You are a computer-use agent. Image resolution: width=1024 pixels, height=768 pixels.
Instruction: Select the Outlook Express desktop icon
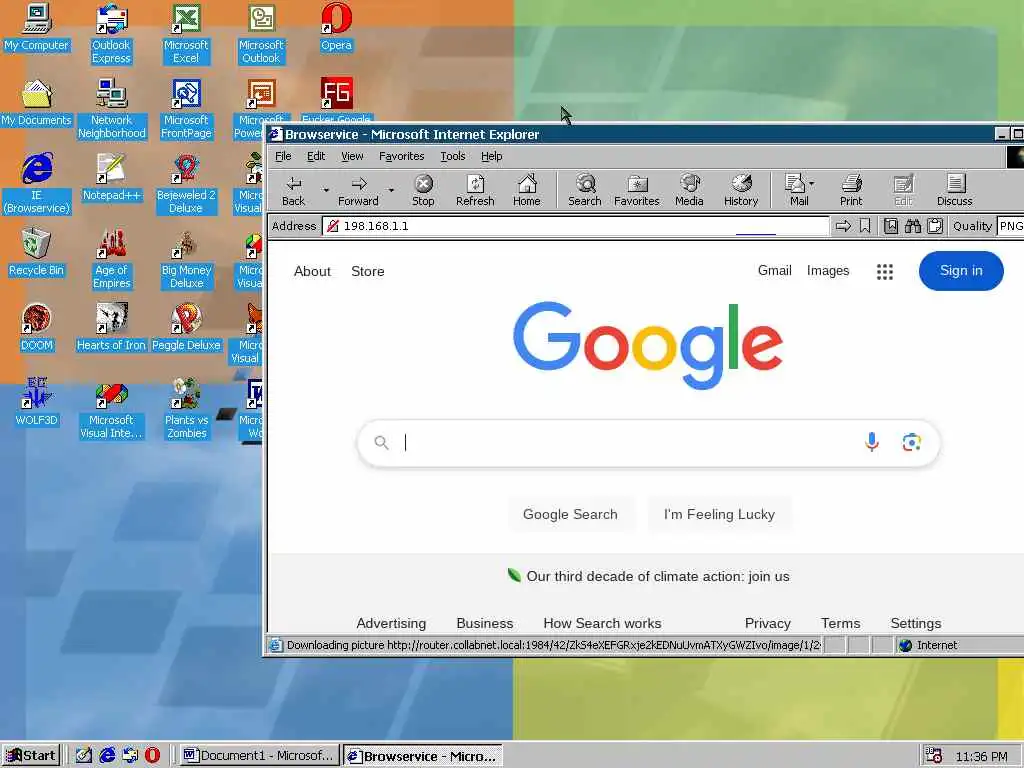click(112, 34)
